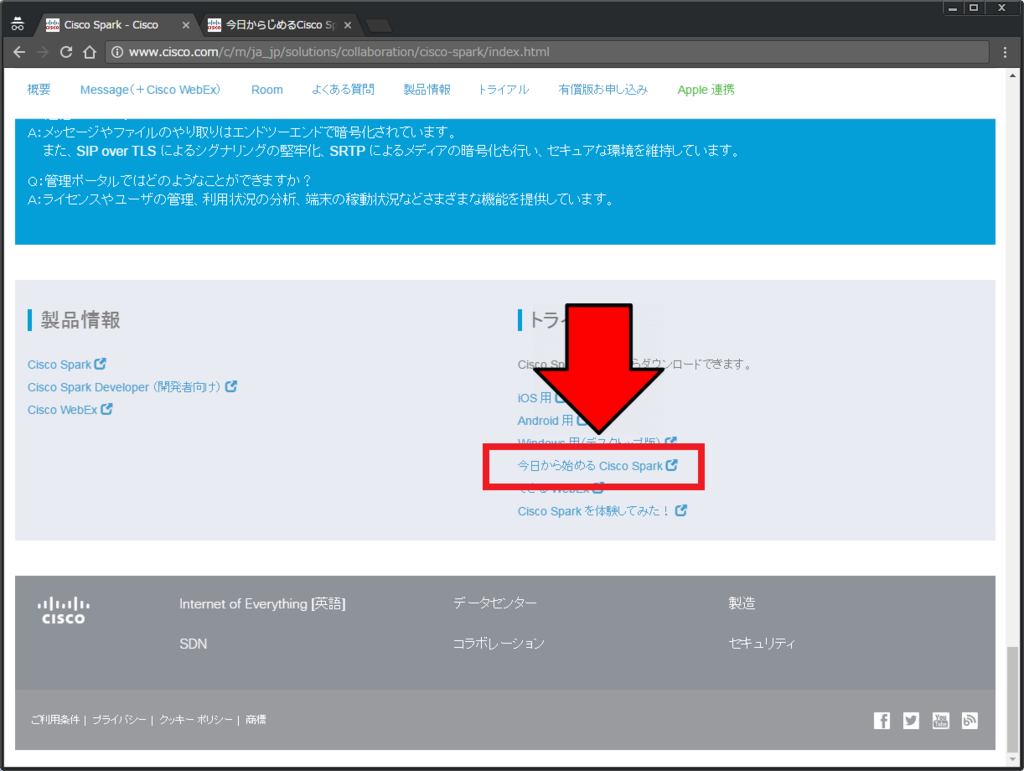This screenshot has height=771, width=1024.
Task: Click external-link icon beside Cisco WebEx
Action: point(106,409)
